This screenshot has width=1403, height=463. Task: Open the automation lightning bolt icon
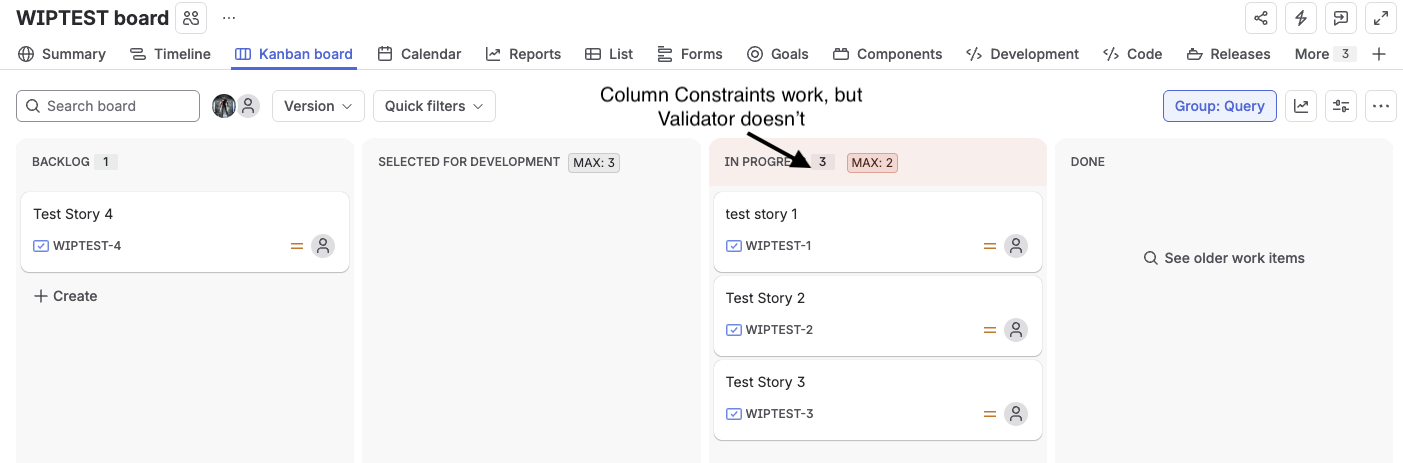(1301, 18)
